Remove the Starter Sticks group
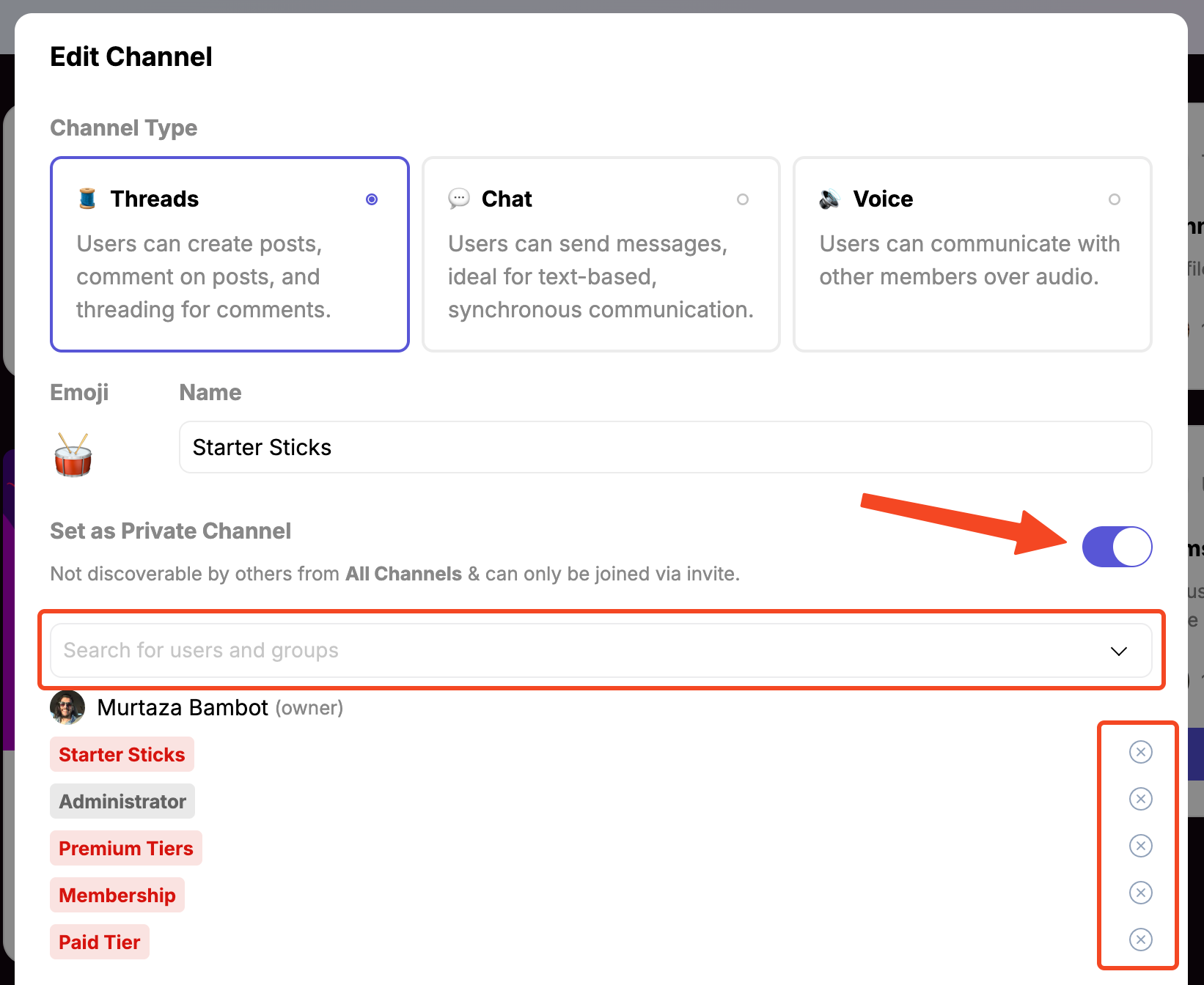 (x=1140, y=752)
